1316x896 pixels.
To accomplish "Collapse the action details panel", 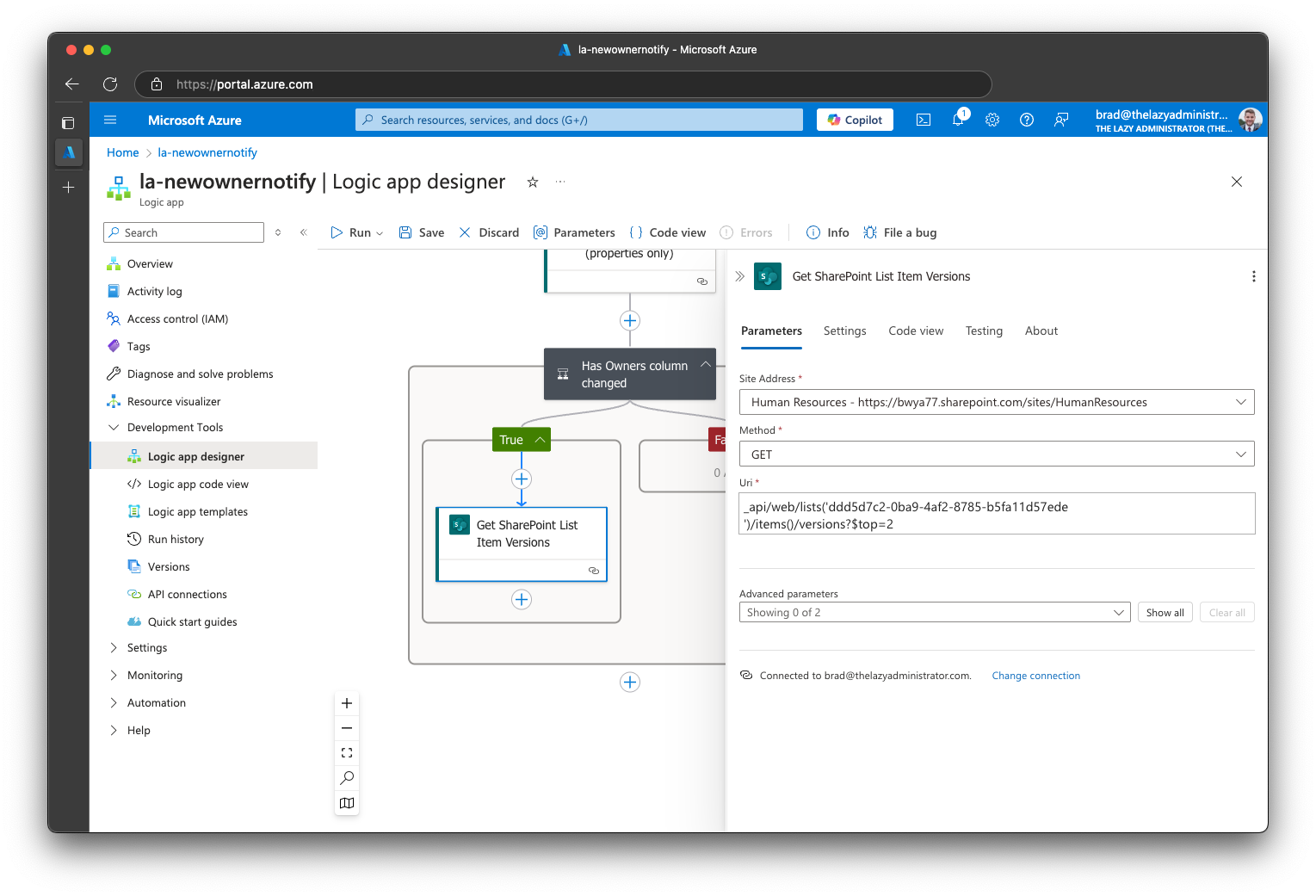I will (x=739, y=276).
